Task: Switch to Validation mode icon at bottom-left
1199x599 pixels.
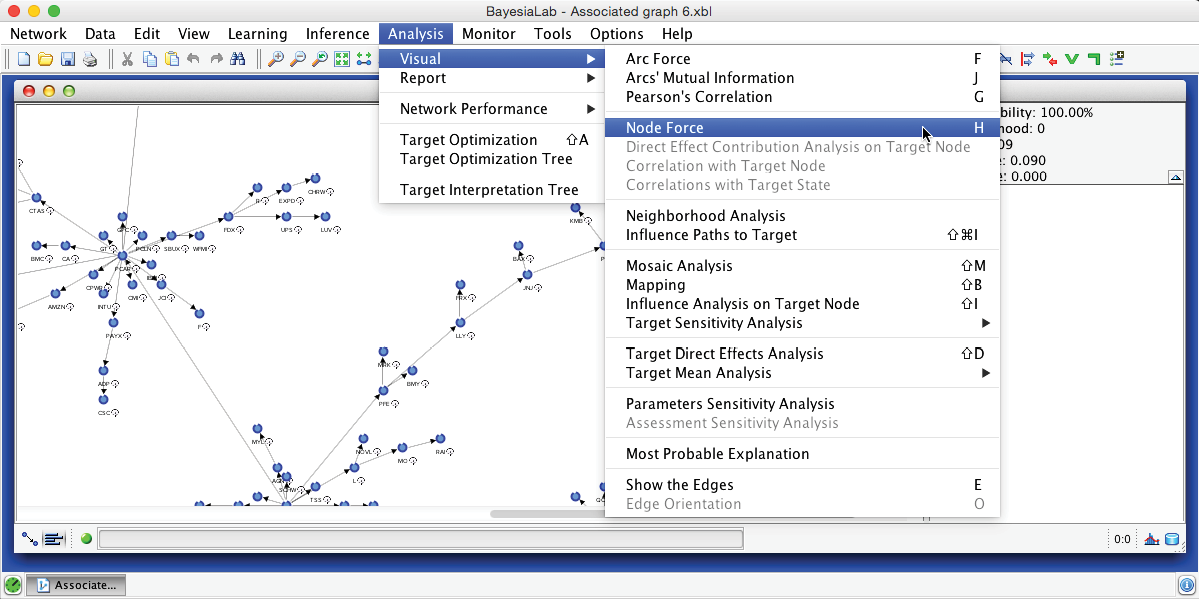Action: click(x=54, y=539)
